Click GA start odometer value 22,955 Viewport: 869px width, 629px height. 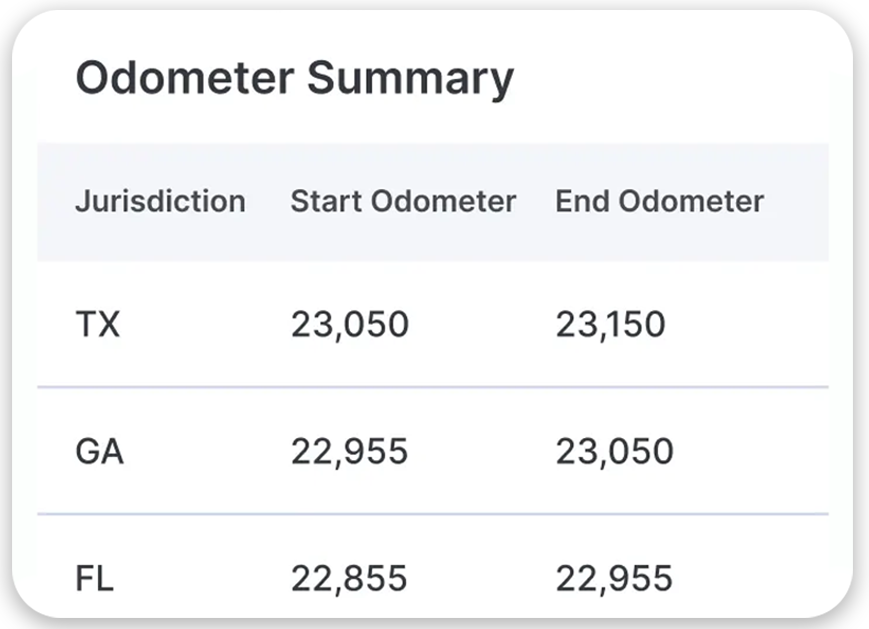click(350, 451)
